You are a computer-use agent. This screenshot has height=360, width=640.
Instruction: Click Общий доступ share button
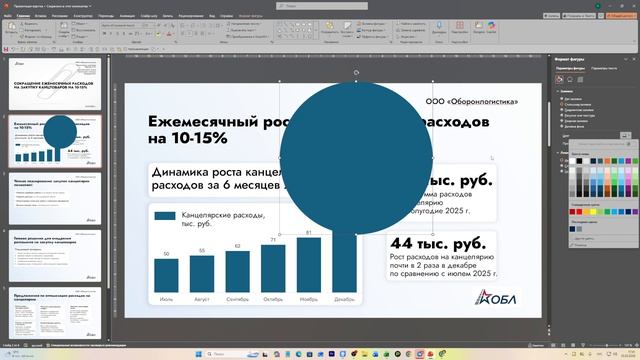[x=621, y=16]
